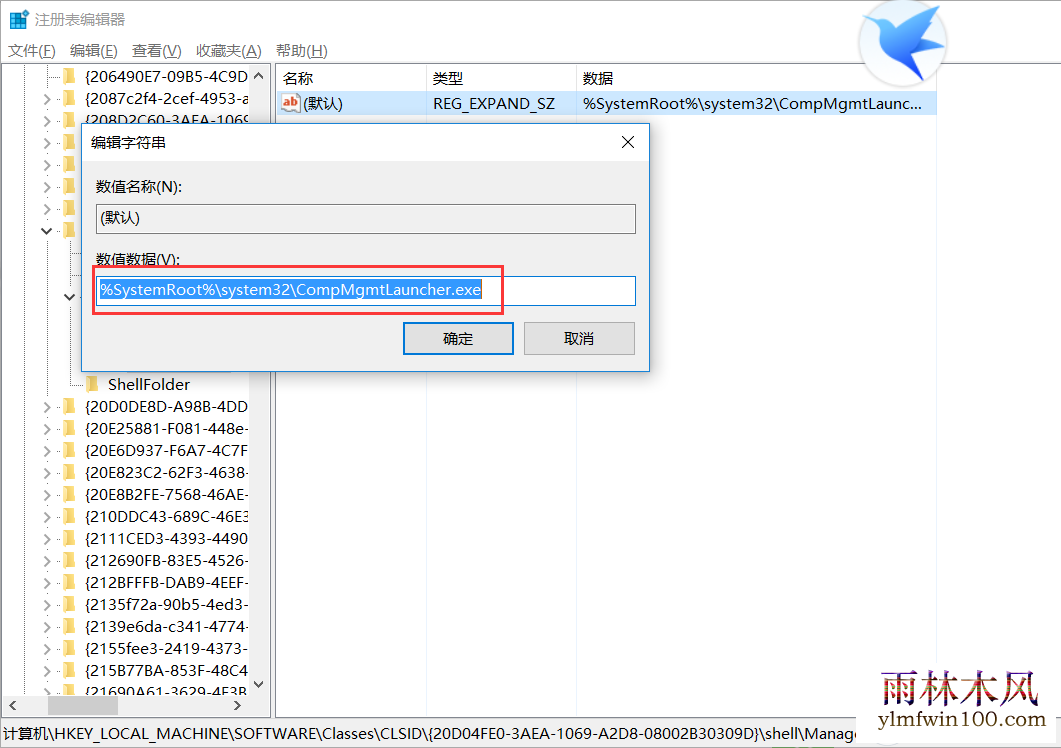Expand key {20D0DE8D-A98B-4DD
Screen dimensions: 1061x748
pyautogui.click(x=47, y=407)
